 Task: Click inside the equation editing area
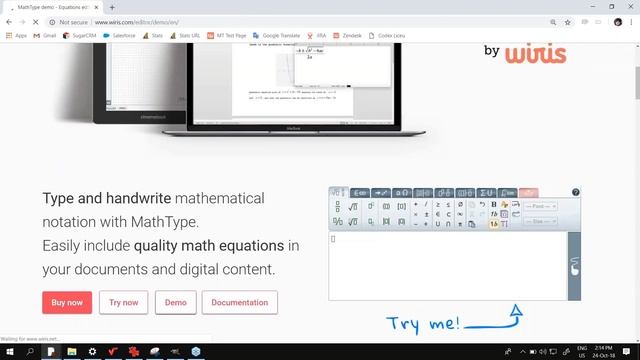pos(448,266)
